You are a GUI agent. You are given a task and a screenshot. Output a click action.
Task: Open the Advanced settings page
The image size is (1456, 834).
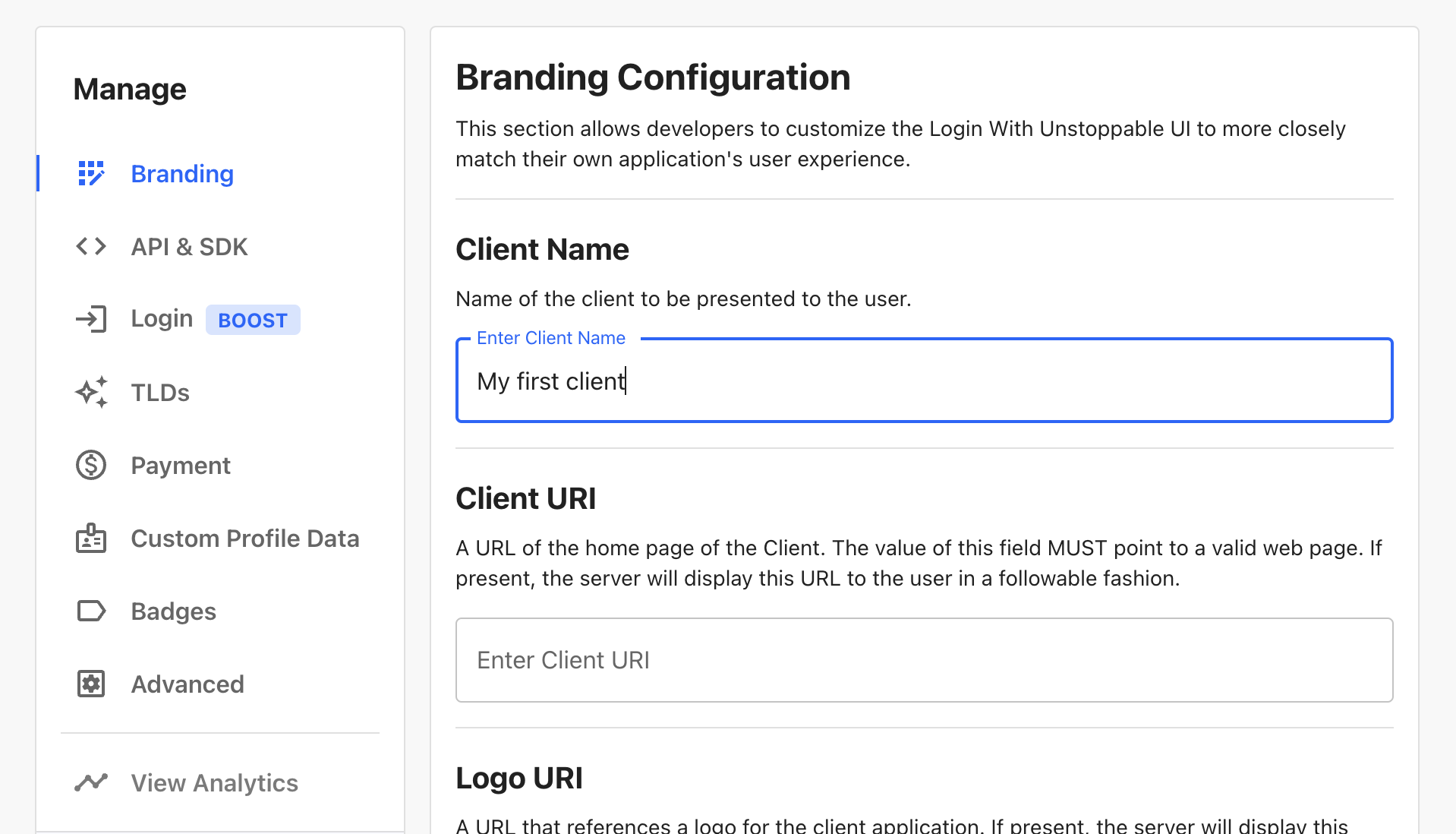188,684
